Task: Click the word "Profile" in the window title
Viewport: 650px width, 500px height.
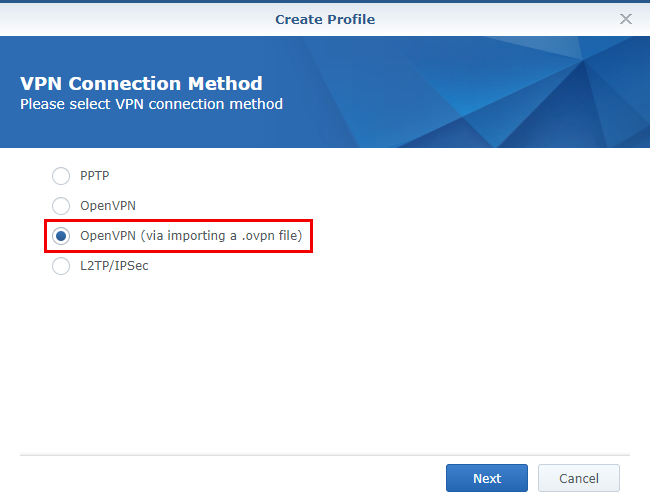Action: [x=350, y=19]
